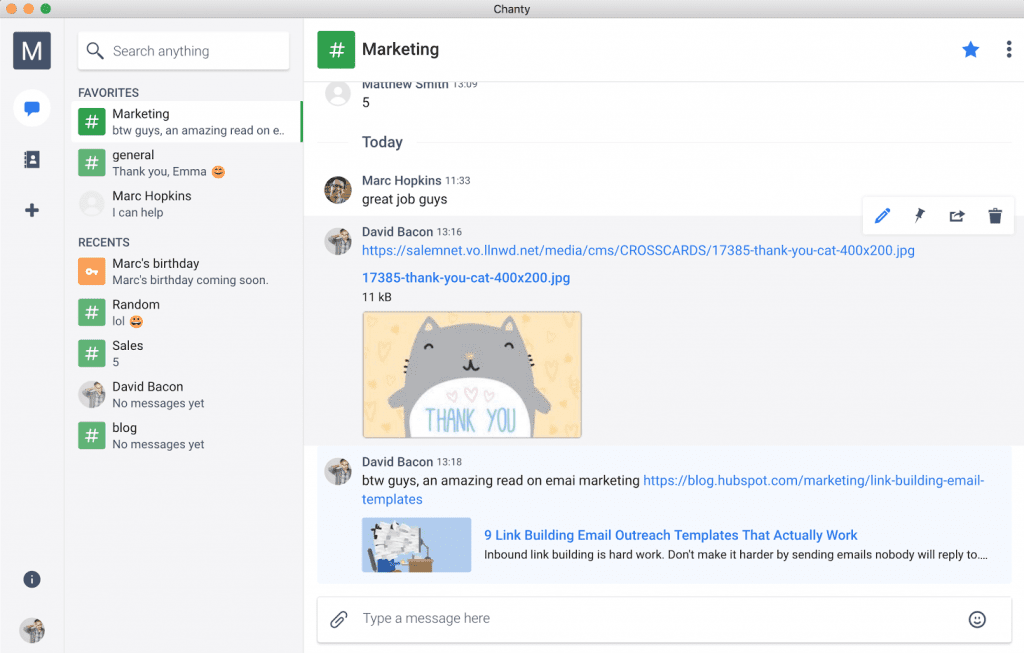Open Marc's birthday private conversation

[185, 271]
